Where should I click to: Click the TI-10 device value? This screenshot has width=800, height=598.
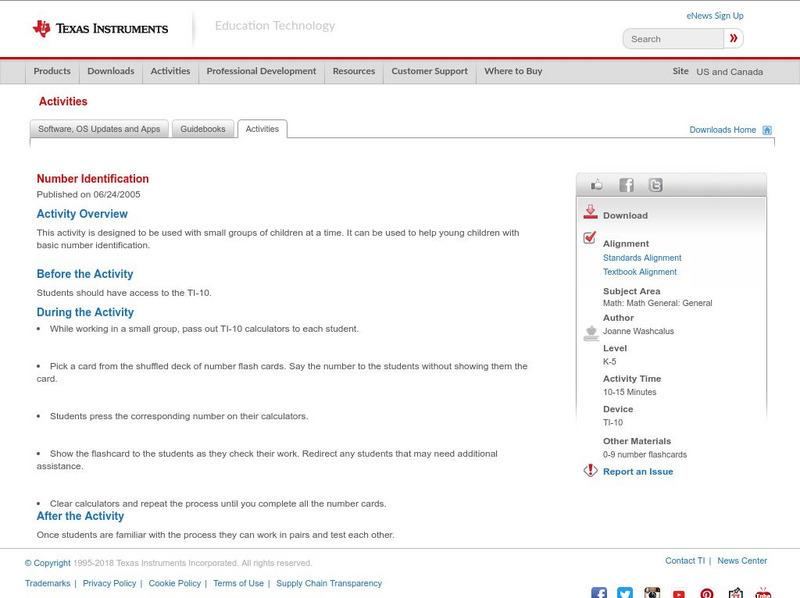point(613,422)
